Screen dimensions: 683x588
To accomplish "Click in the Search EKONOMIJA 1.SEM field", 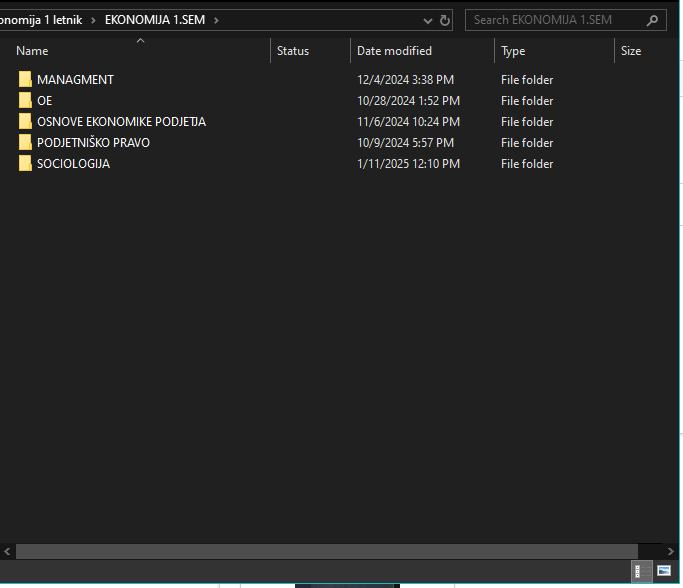I will 555,20.
